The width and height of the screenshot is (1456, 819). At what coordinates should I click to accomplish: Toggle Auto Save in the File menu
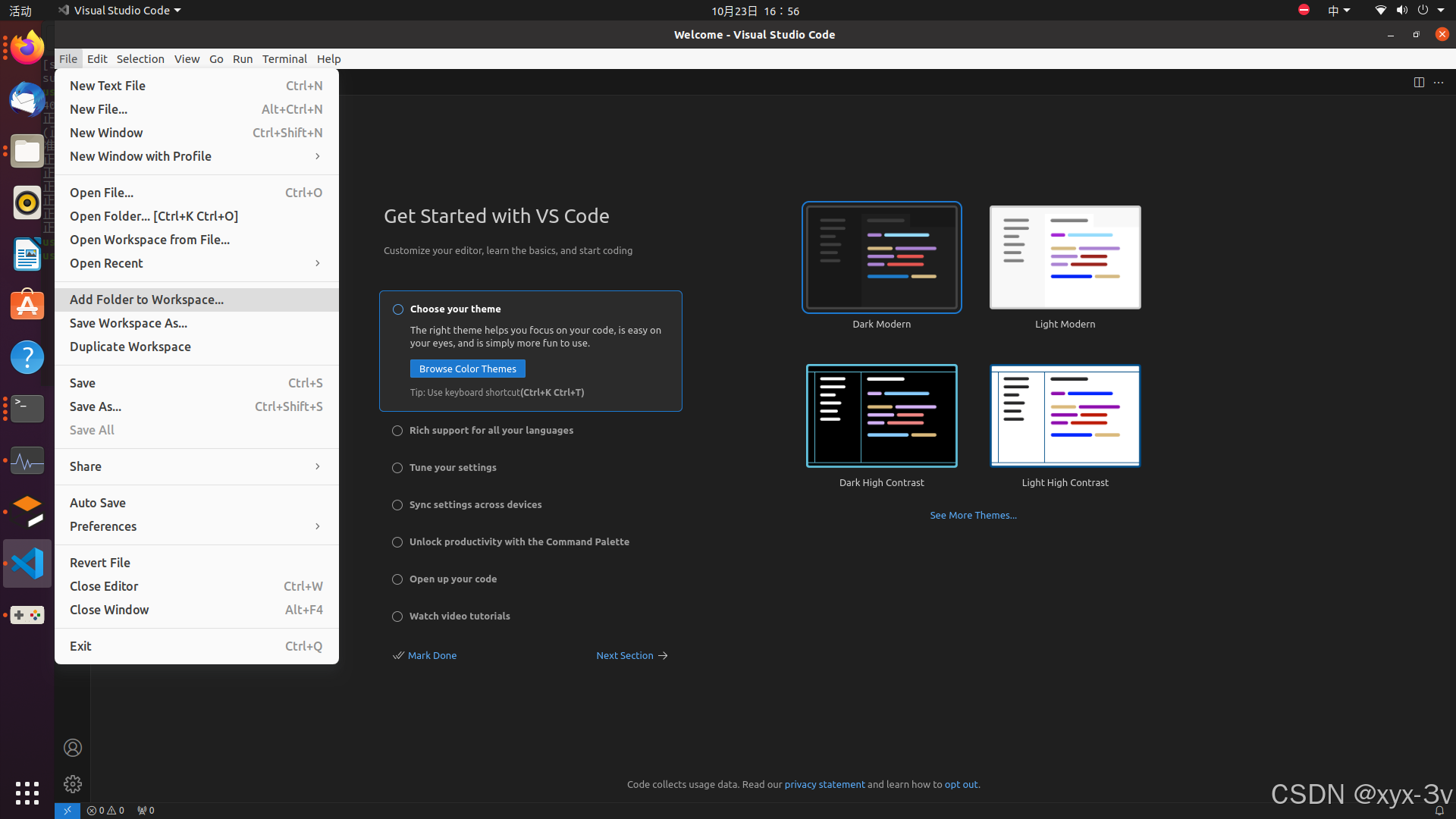coord(196,503)
